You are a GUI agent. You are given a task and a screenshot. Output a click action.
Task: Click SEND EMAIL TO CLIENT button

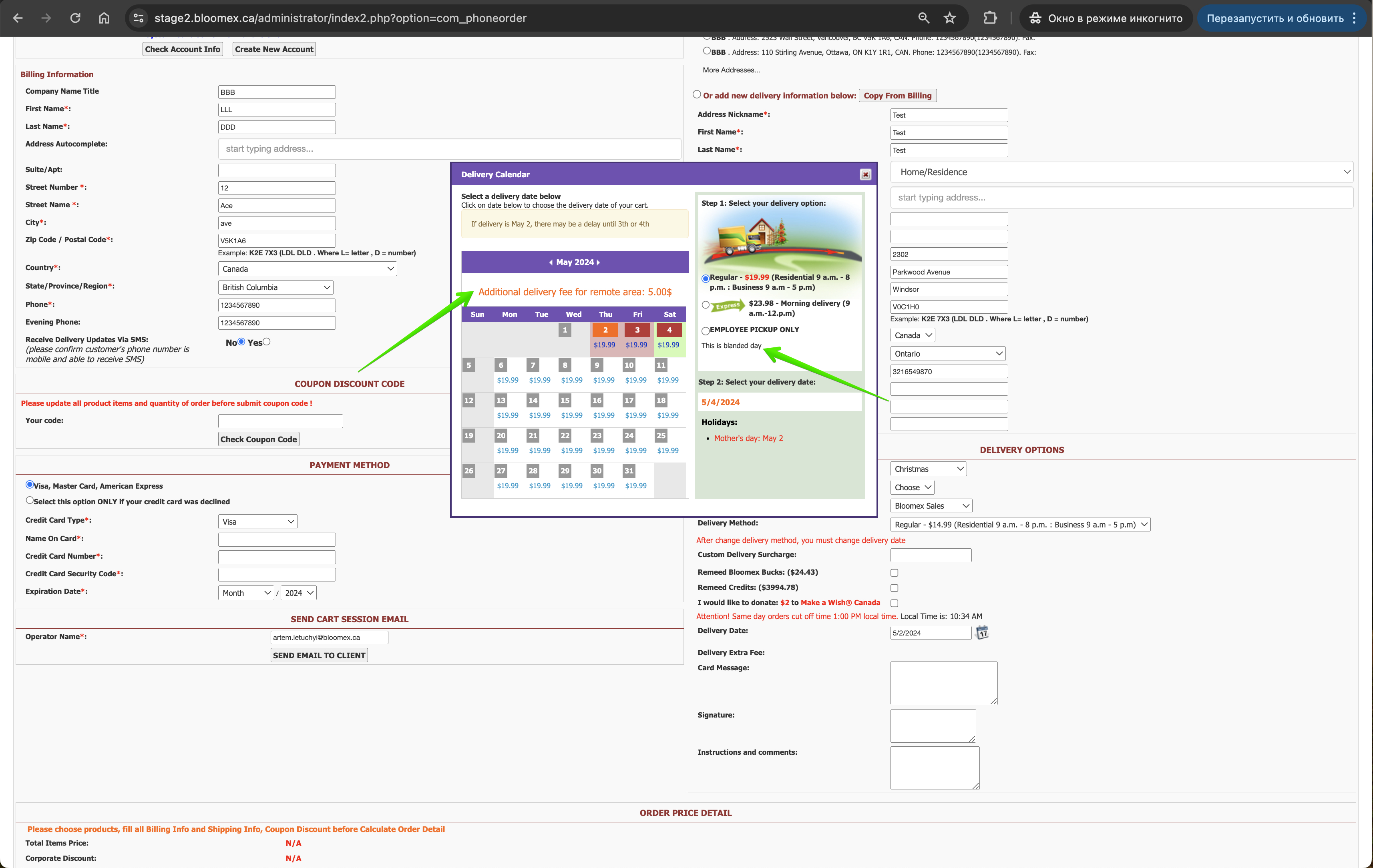[x=319, y=656]
